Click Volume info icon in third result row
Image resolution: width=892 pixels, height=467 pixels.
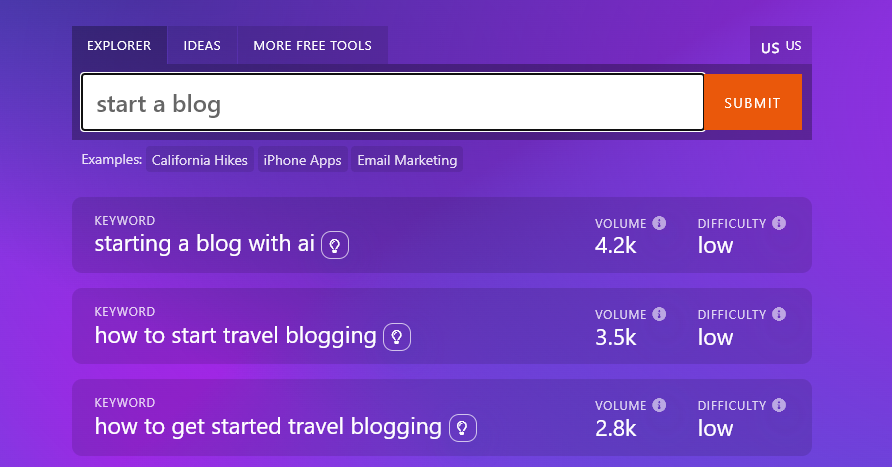coord(659,405)
